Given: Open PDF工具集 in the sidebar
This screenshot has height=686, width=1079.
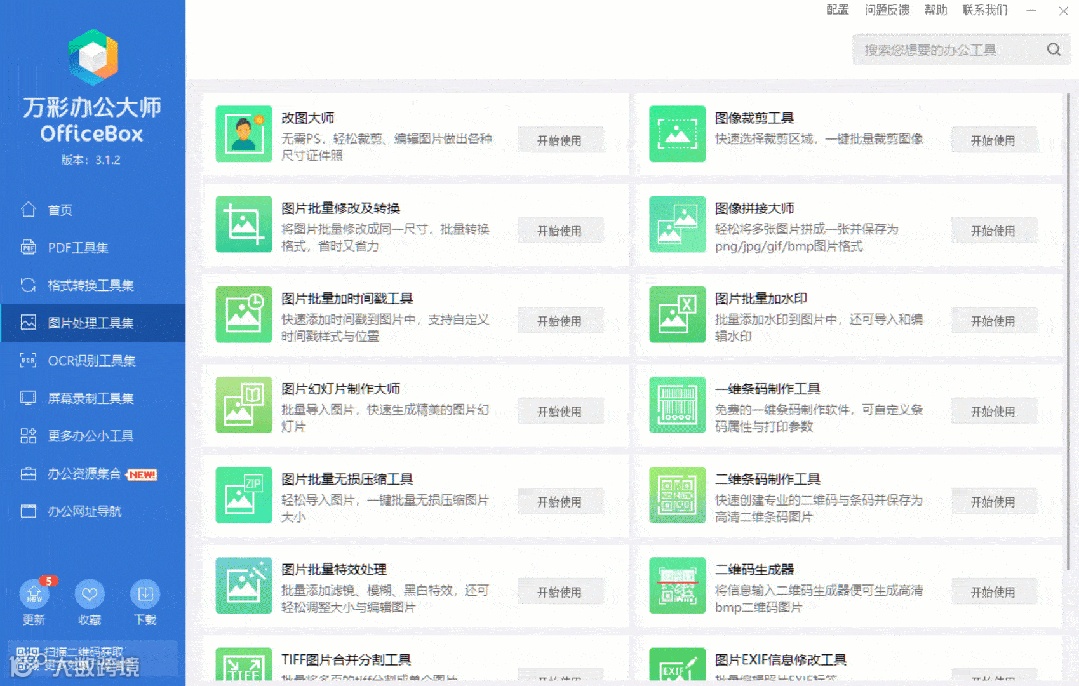Looking at the screenshot, I should tap(92, 248).
